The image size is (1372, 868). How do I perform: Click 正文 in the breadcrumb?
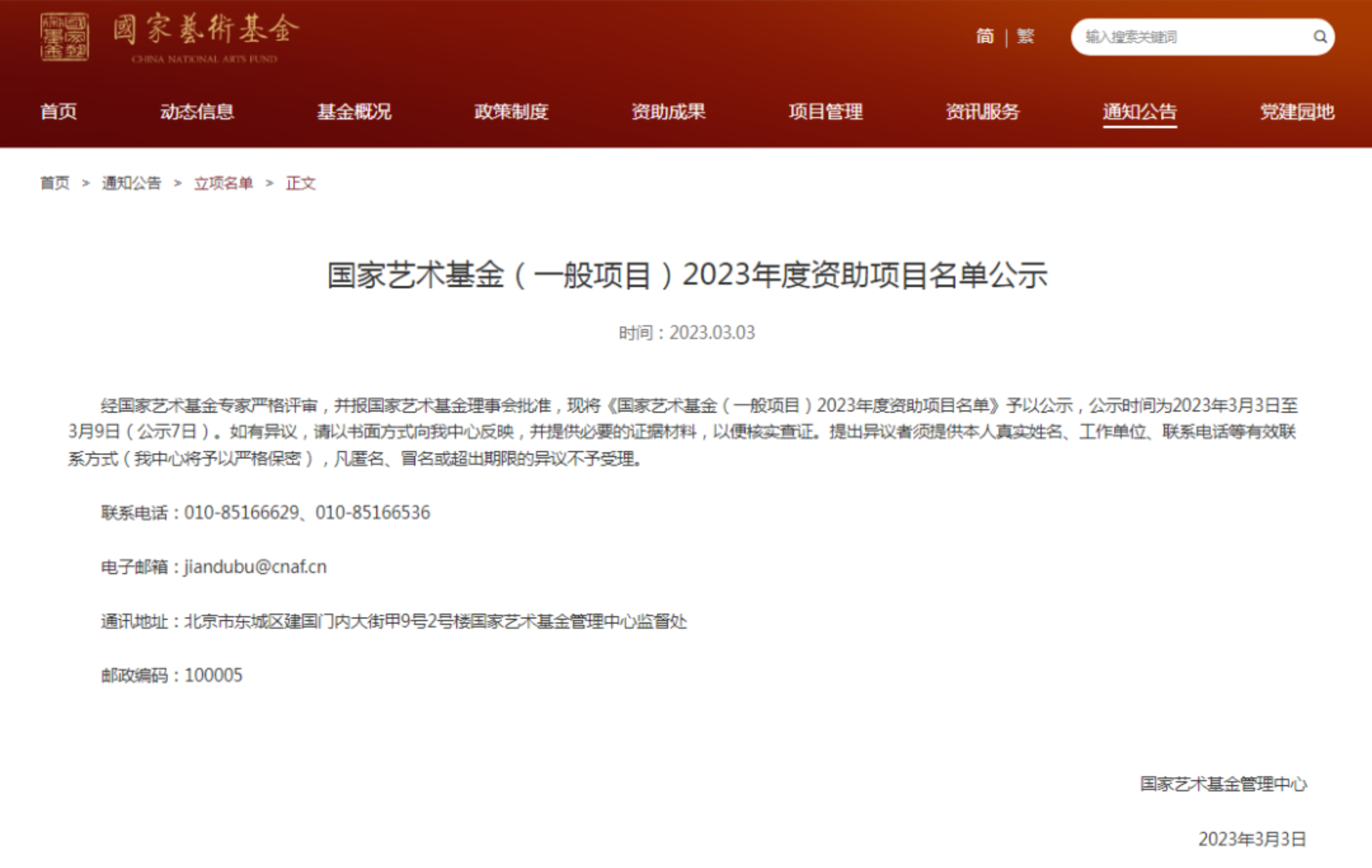click(301, 183)
